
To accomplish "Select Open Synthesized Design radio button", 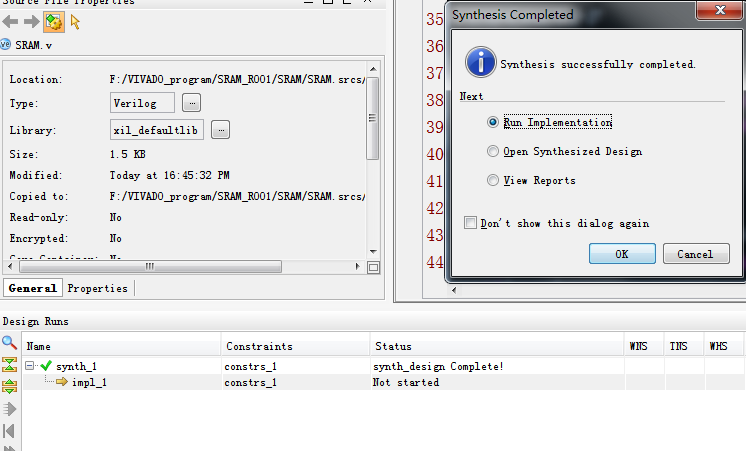I will click(x=493, y=151).
